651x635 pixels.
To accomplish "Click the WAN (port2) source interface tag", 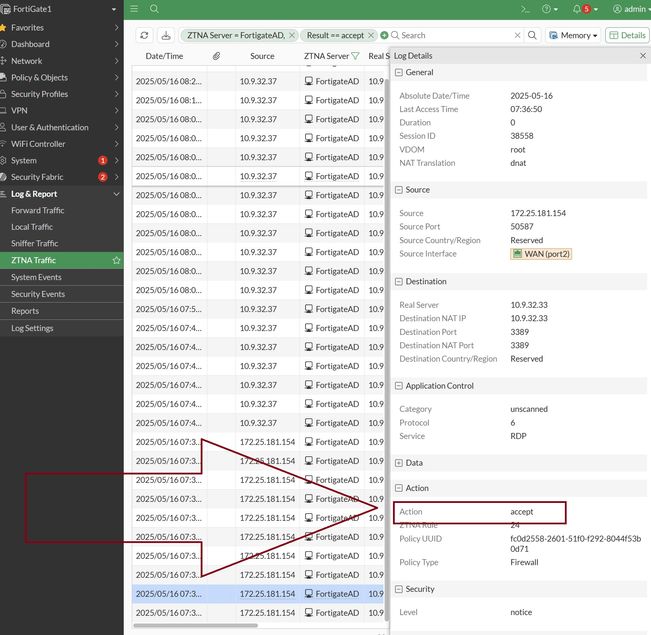I will click(541, 254).
